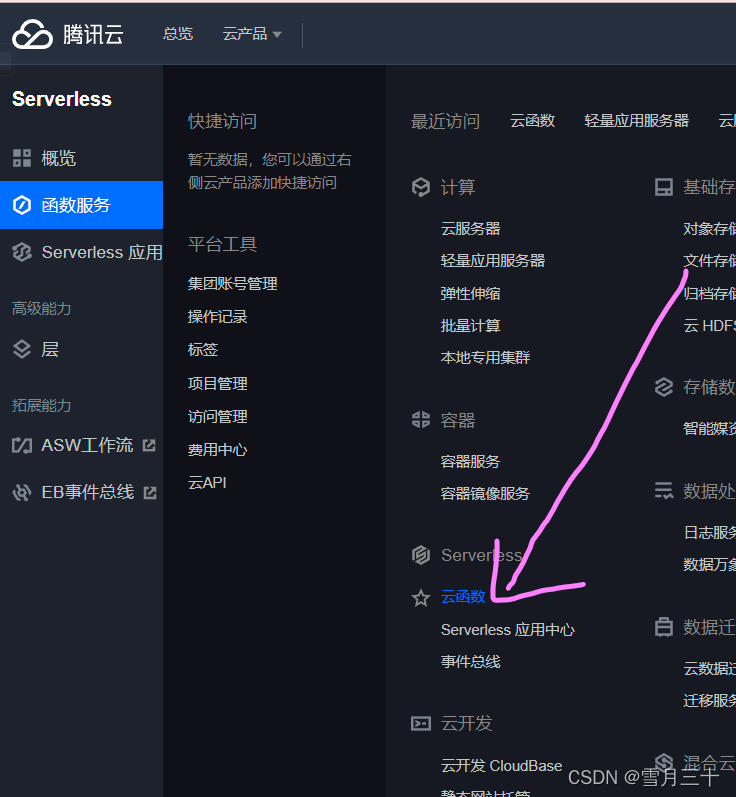Click the 概览 grid icon in sidebar

pyautogui.click(x=22, y=158)
